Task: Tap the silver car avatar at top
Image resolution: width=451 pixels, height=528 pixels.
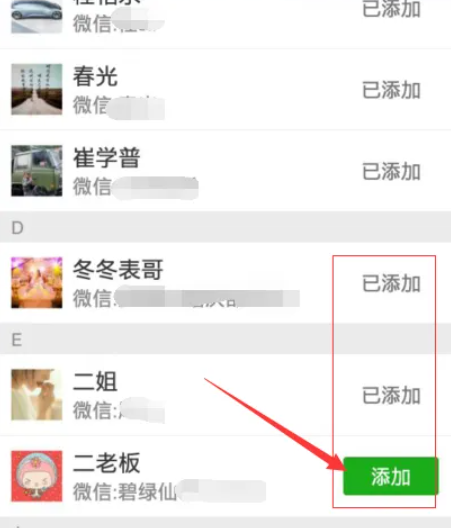Action: (x=37, y=16)
